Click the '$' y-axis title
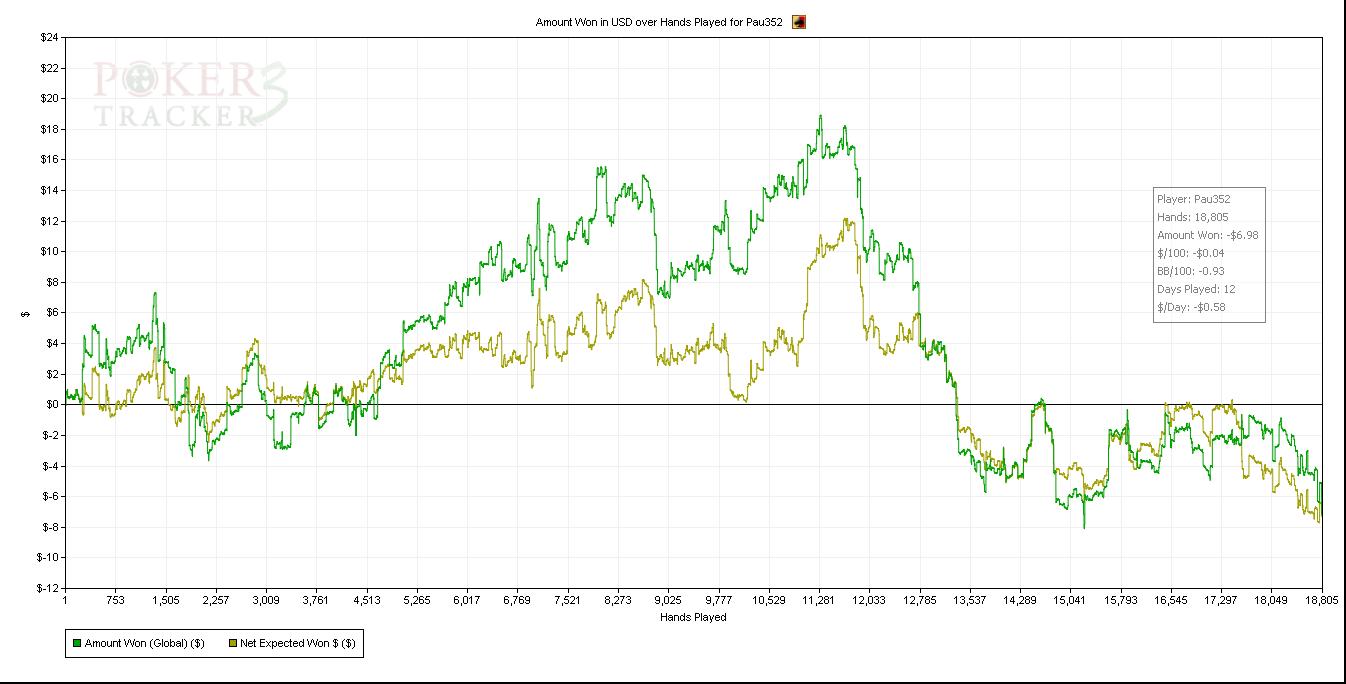This screenshot has height=684, width=1346. point(27,313)
